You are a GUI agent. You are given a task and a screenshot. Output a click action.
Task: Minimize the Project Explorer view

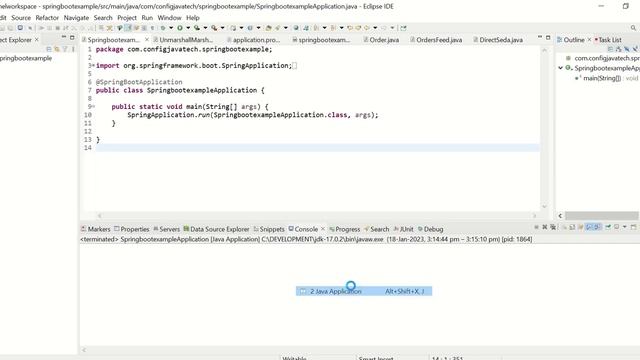click(x=64, y=37)
